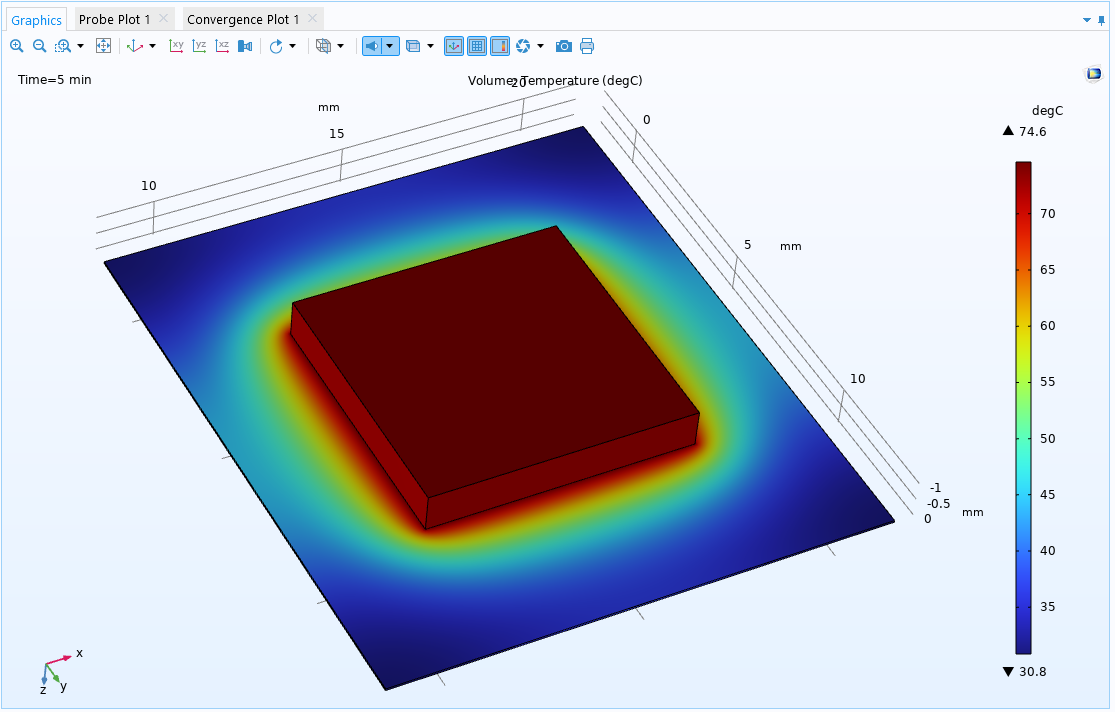Switch to the YZ plane view

[x=200, y=46]
